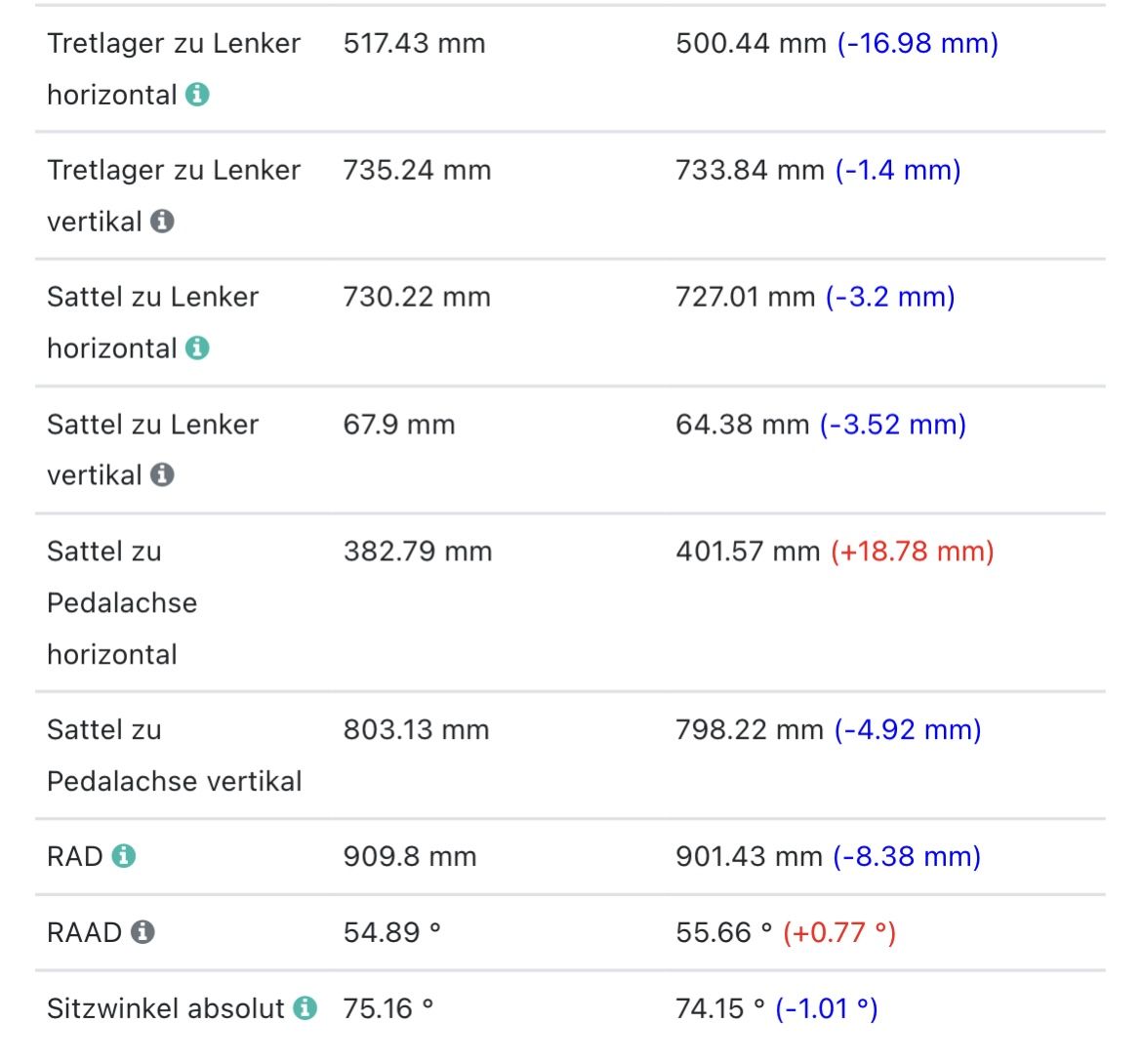Click the 517.43 mm value
Image resolution: width=1142 pixels, height=1064 pixels.
(x=414, y=43)
